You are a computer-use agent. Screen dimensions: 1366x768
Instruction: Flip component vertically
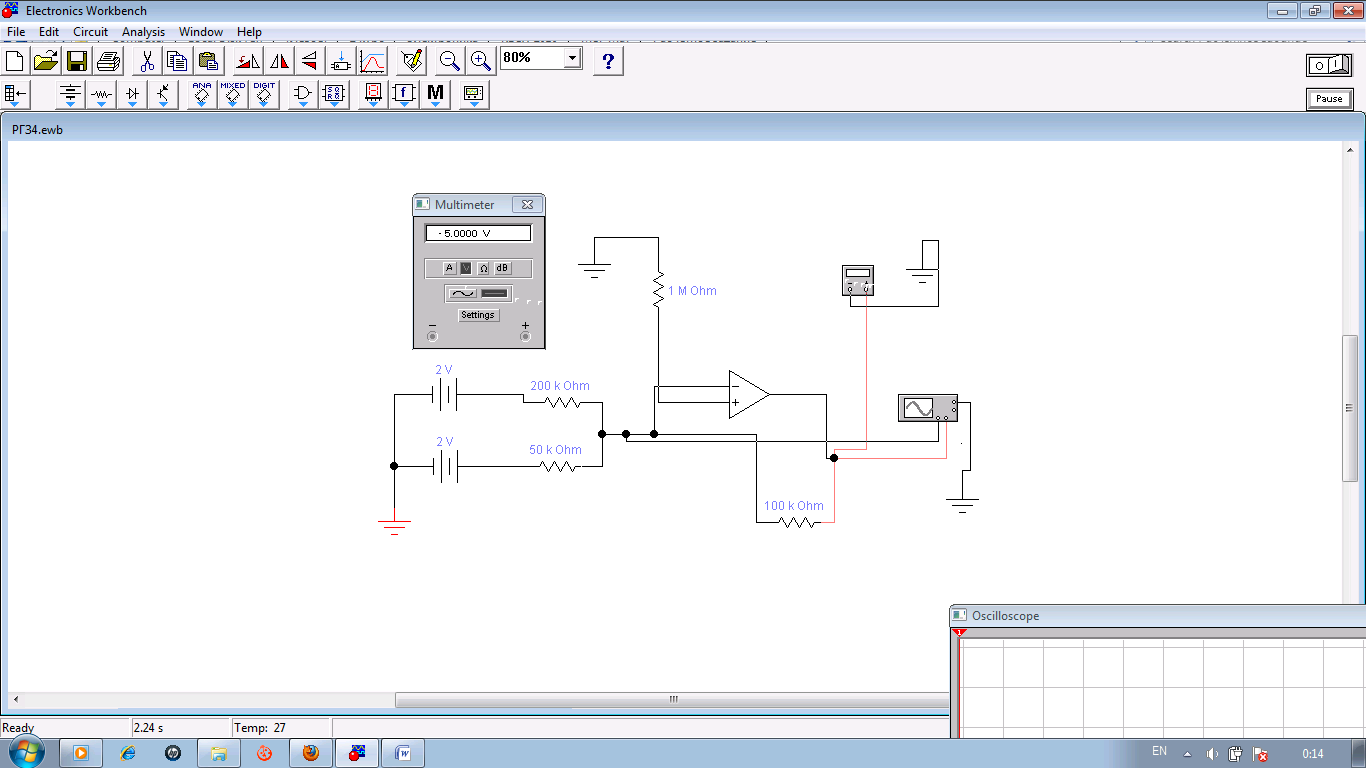click(309, 61)
